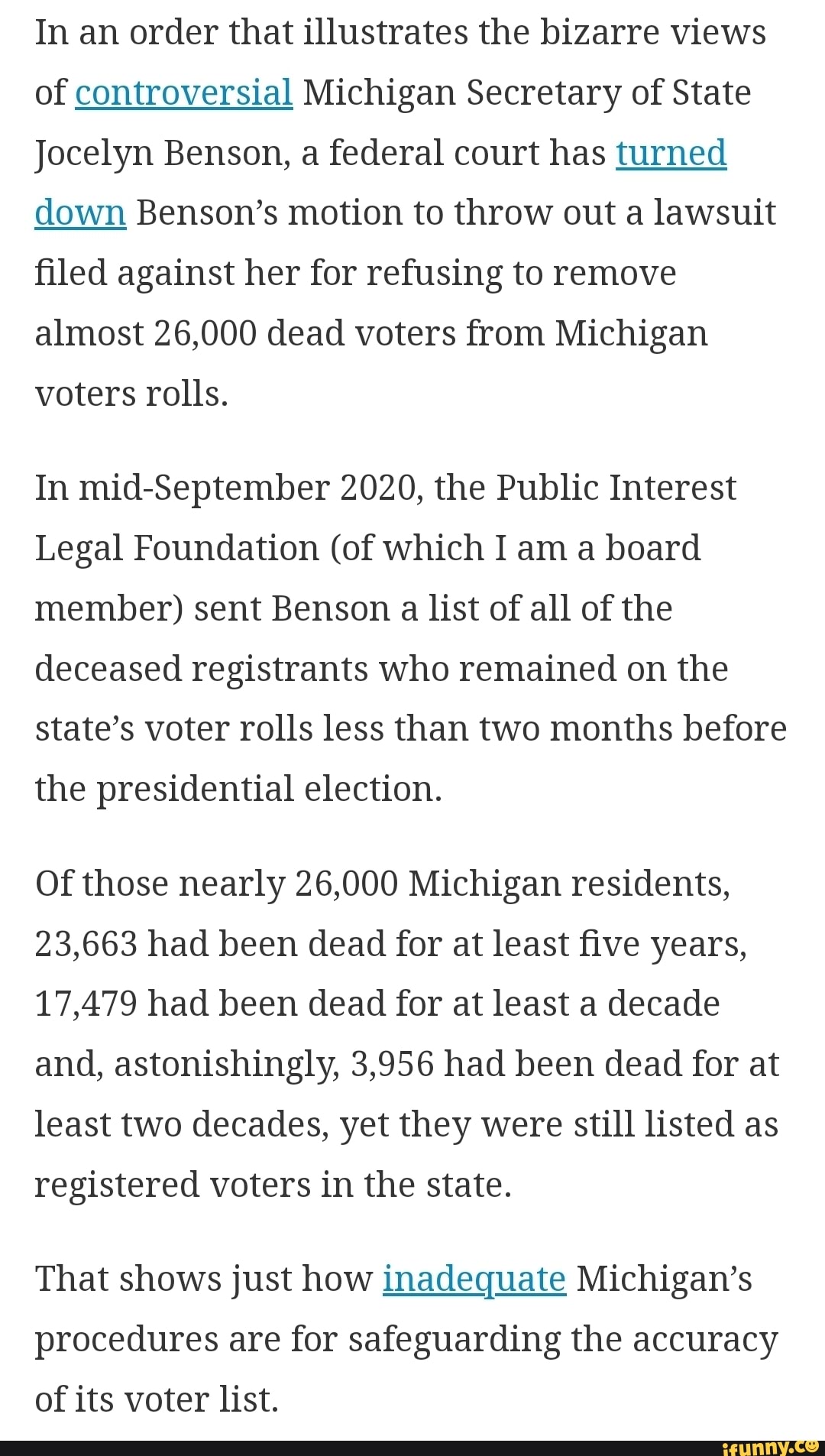825x1456 pixels.
Task: Open the "controversial" hyperlink
Action: [x=183, y=92]
